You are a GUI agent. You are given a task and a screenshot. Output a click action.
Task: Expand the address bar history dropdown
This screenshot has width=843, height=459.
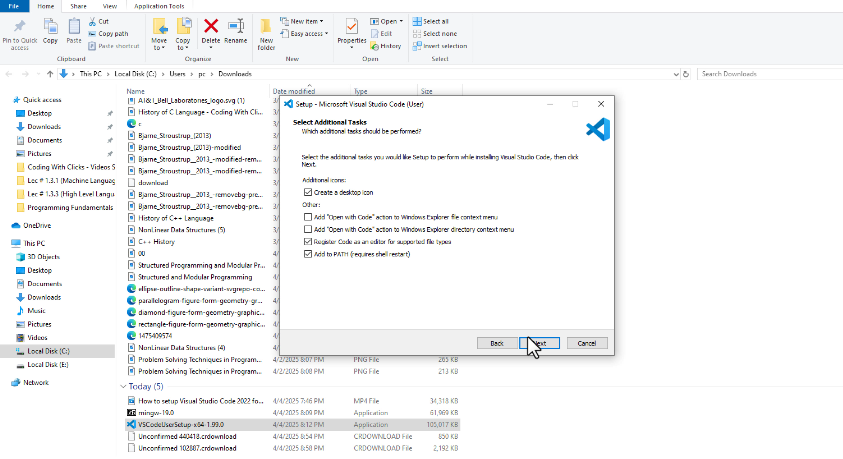point(676,74)
